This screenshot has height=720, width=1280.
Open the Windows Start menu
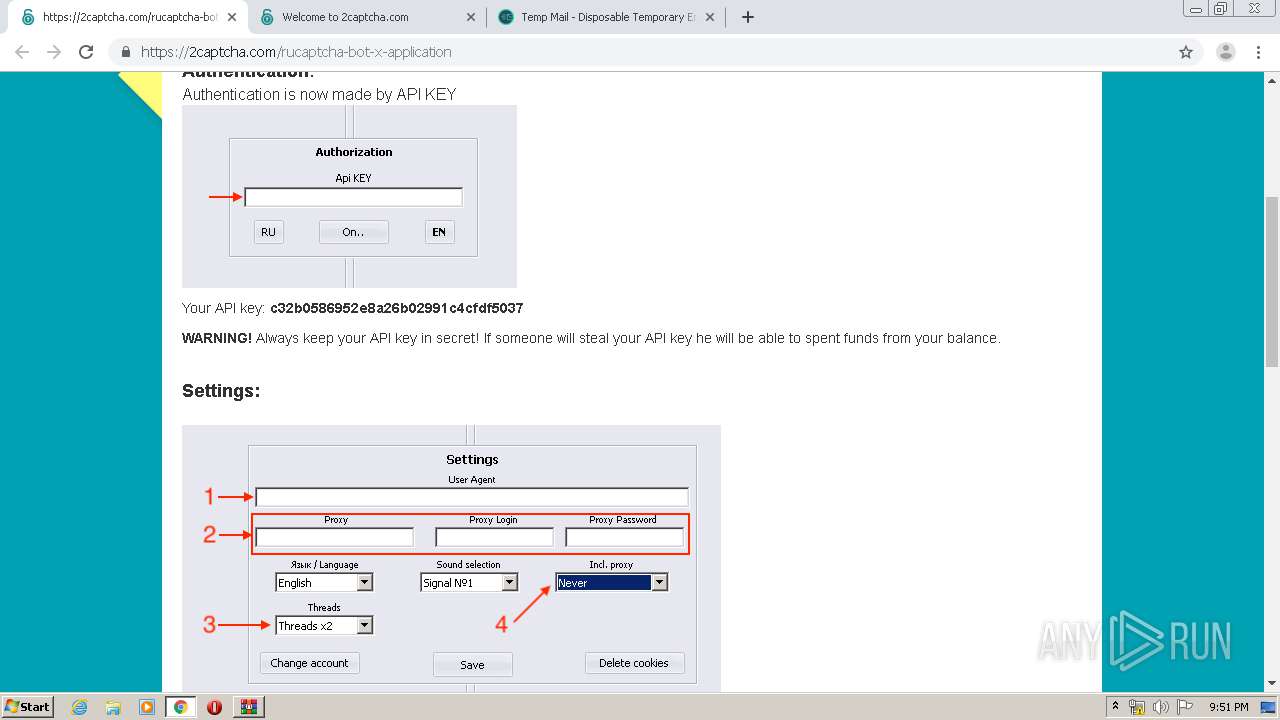pos(28,706)
